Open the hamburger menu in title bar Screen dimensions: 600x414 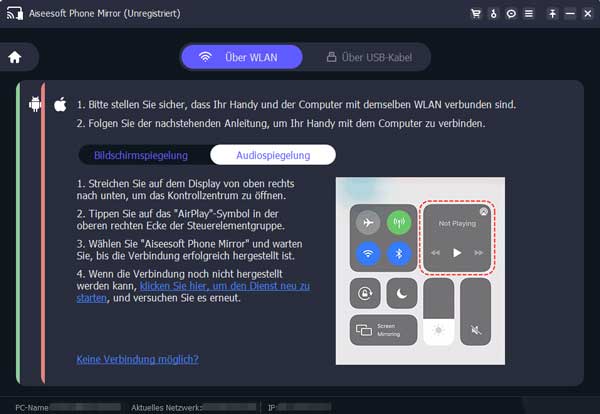pos(528,15)
